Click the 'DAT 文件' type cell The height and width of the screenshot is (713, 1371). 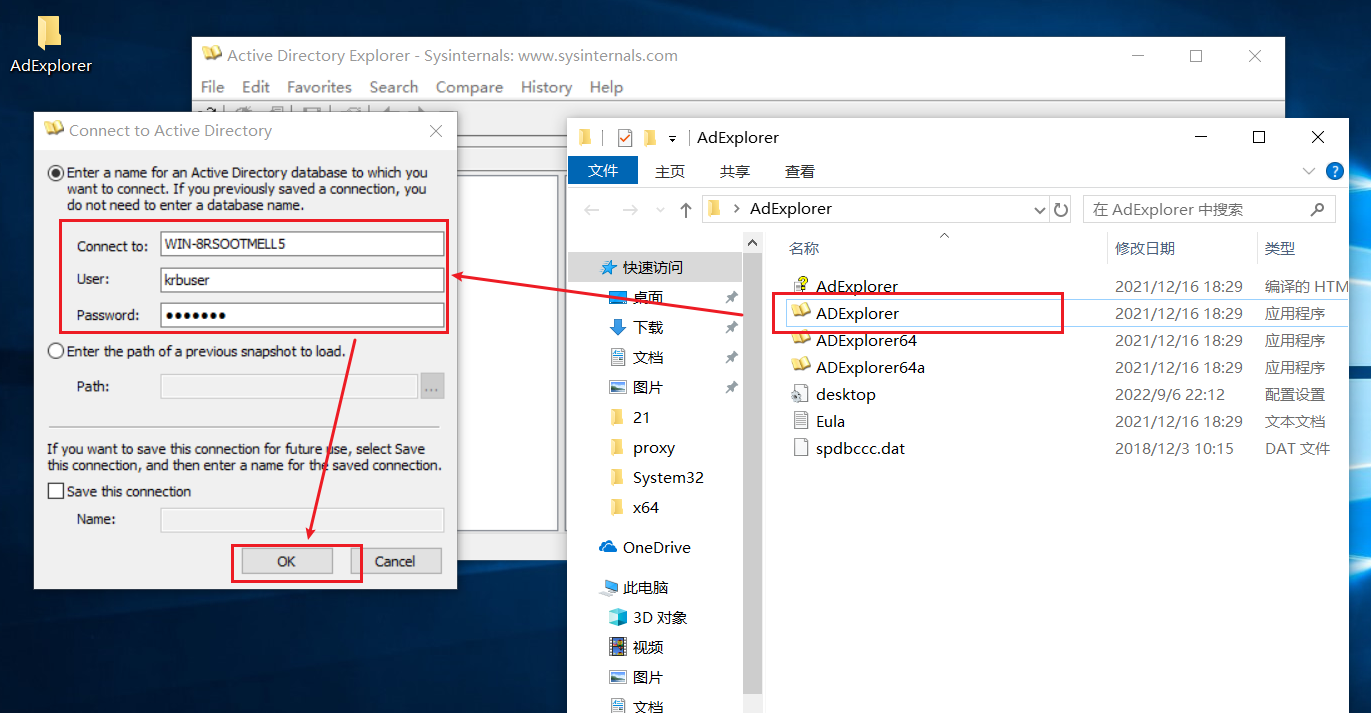(1297, 448)
